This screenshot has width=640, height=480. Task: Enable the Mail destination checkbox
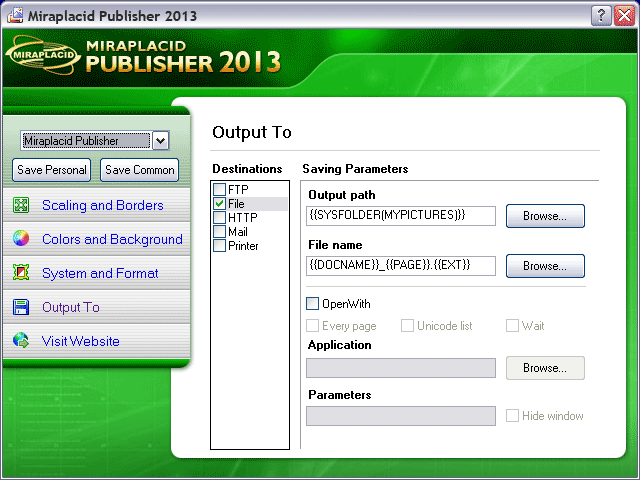(x=220, y=231)
